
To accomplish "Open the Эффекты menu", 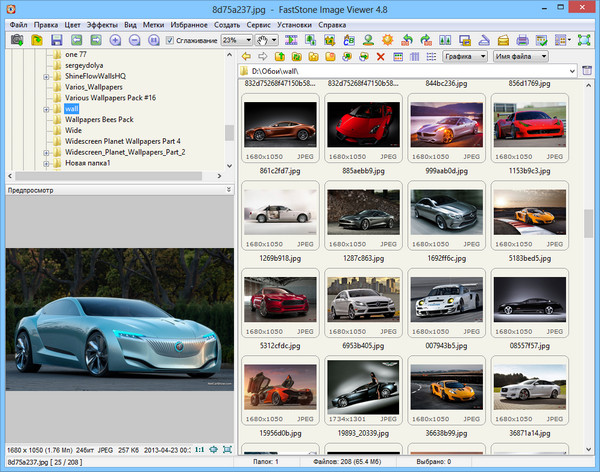I will pyautogui.click(x=101, y=23).
